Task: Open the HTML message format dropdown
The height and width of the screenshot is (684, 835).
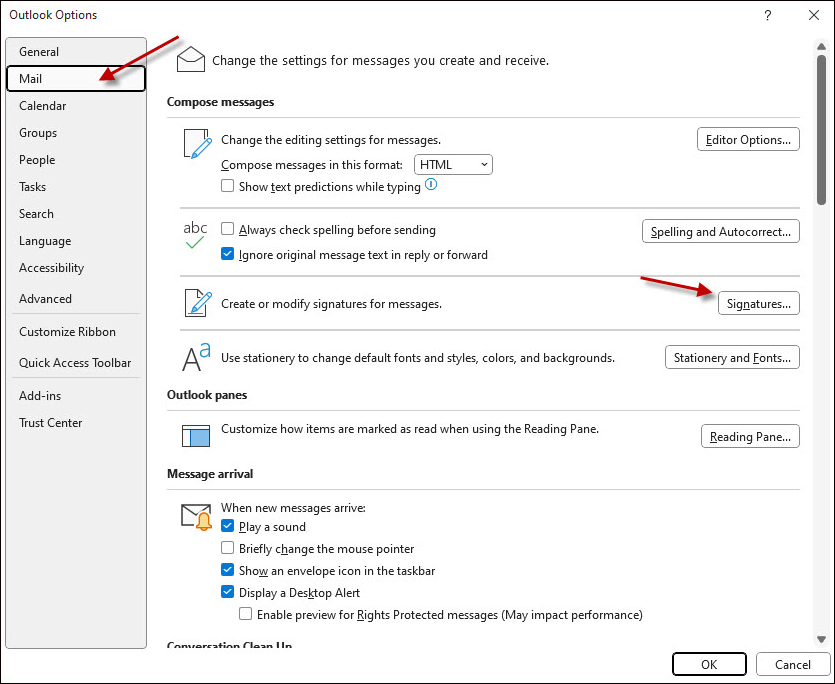Action: point(453,165)
